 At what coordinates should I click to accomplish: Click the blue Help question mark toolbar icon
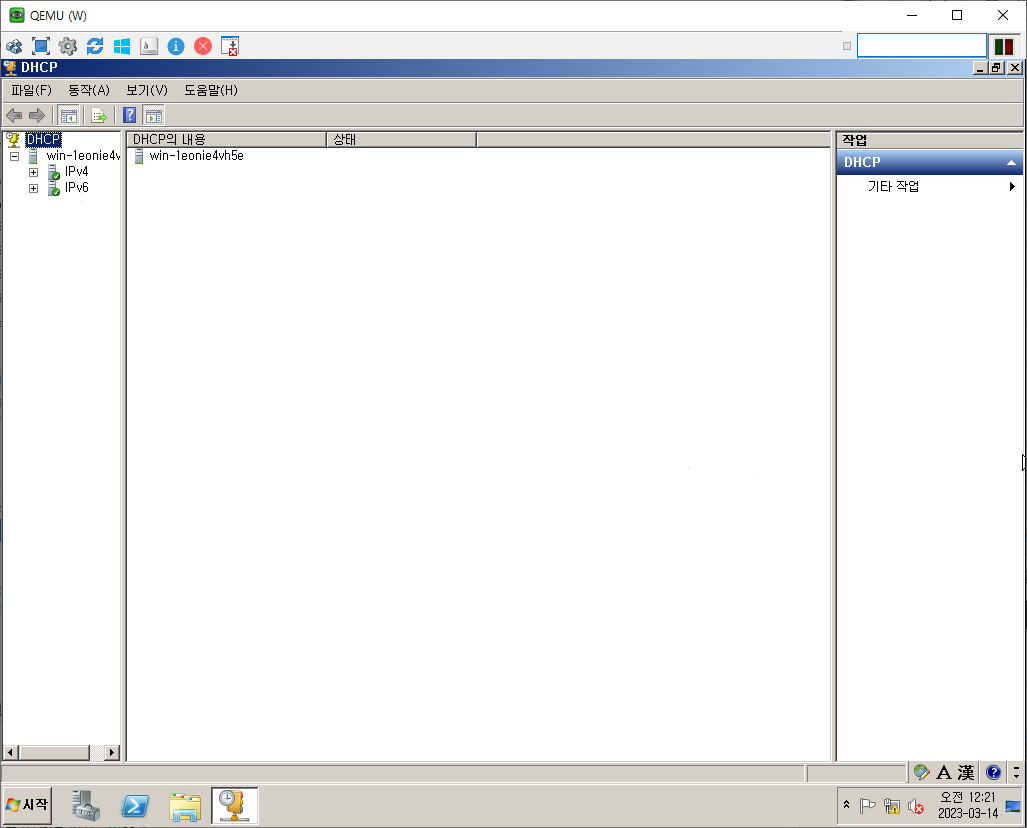click(130, 116)
